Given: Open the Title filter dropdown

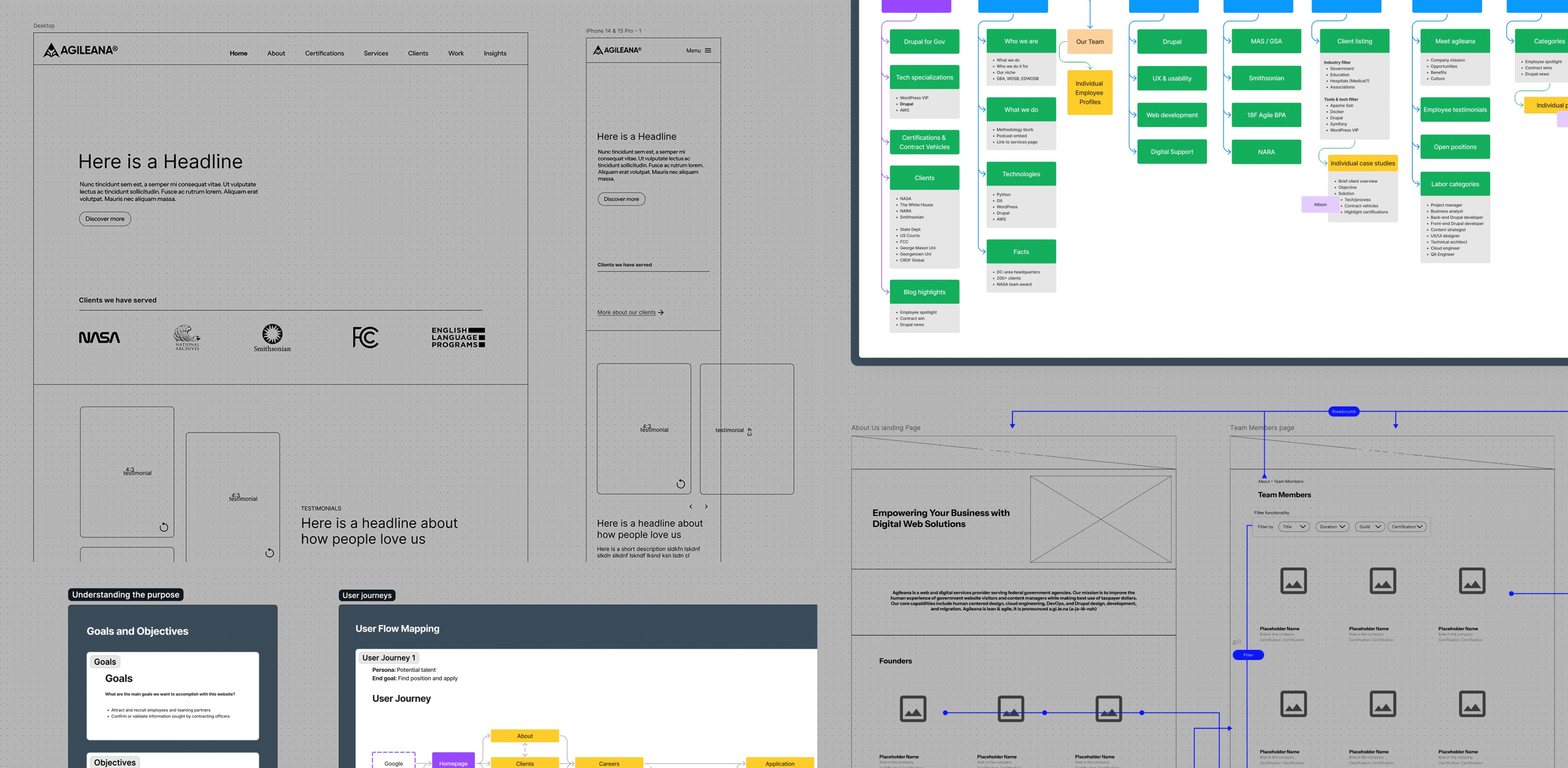Looking at the screenshot, I should tap(1294, 527).
